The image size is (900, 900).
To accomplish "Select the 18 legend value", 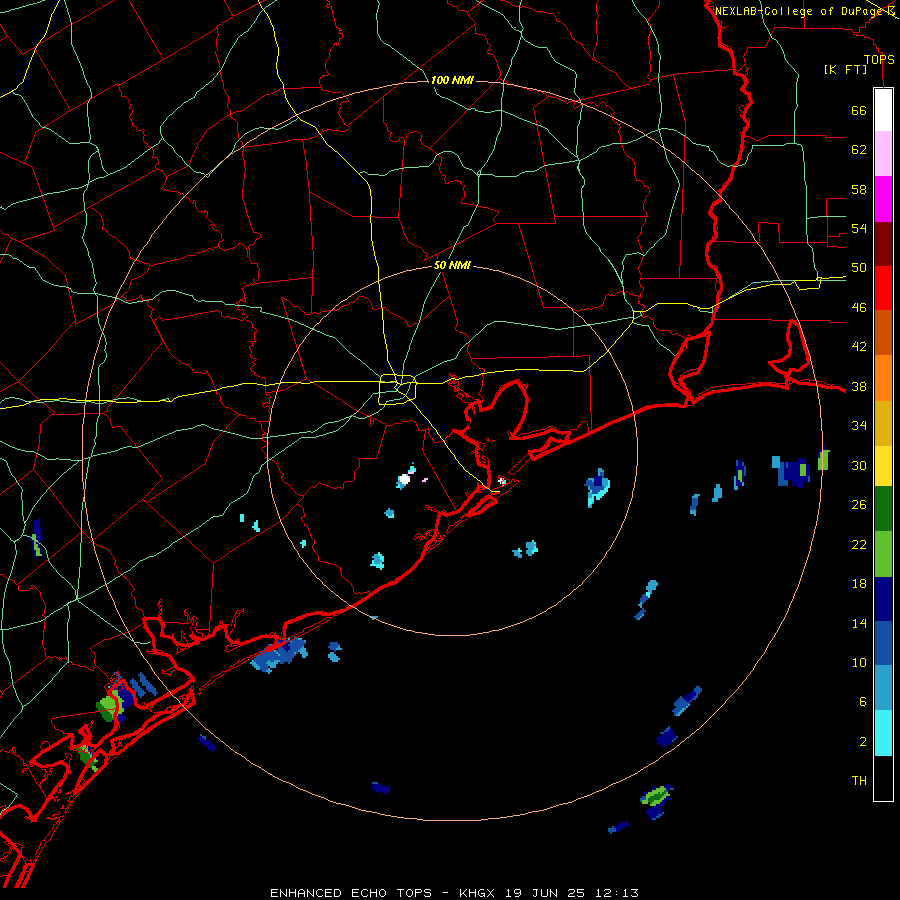I will pyautogui.click(x=859, y=584).
